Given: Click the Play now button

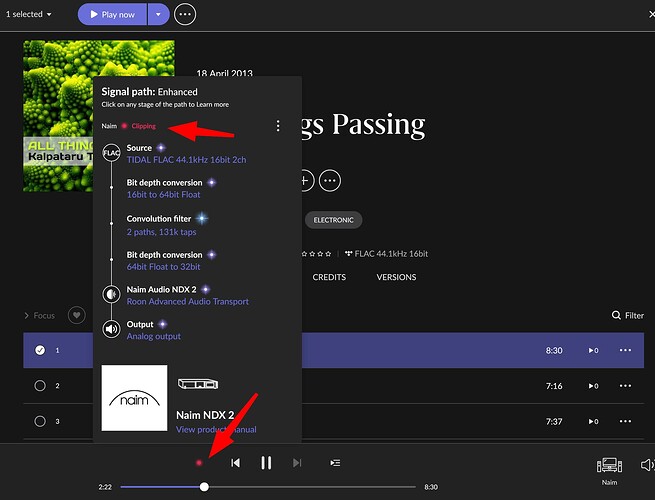Looking at the screenshot, I should 112,15.
